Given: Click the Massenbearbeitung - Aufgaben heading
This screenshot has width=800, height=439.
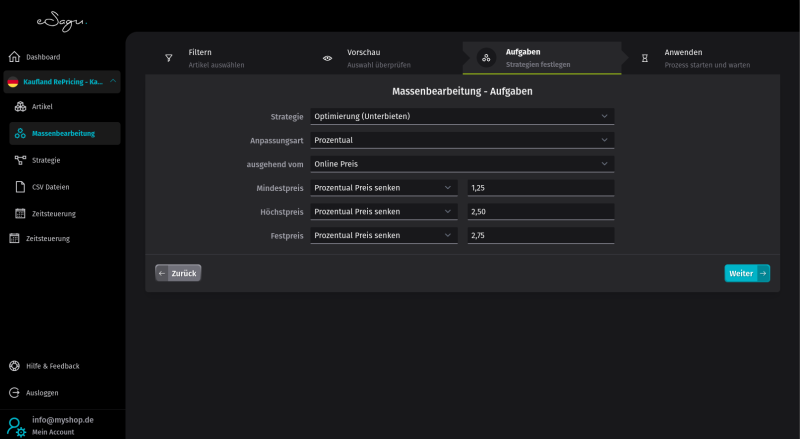Looking at the screenshot, I should [462, 91].
